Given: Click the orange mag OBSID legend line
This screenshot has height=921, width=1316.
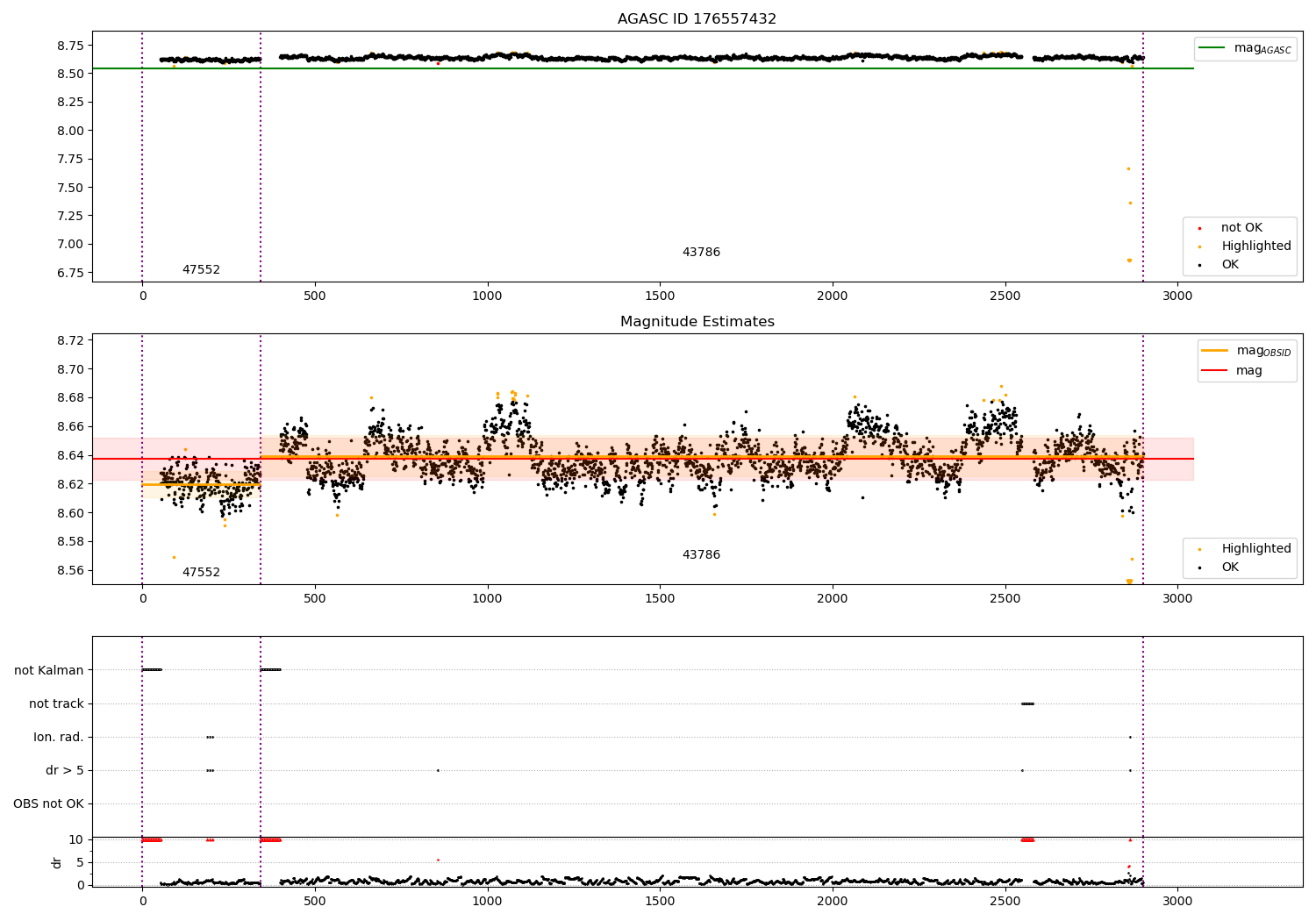Looking at the screenshot, I should click(1214, 351).
